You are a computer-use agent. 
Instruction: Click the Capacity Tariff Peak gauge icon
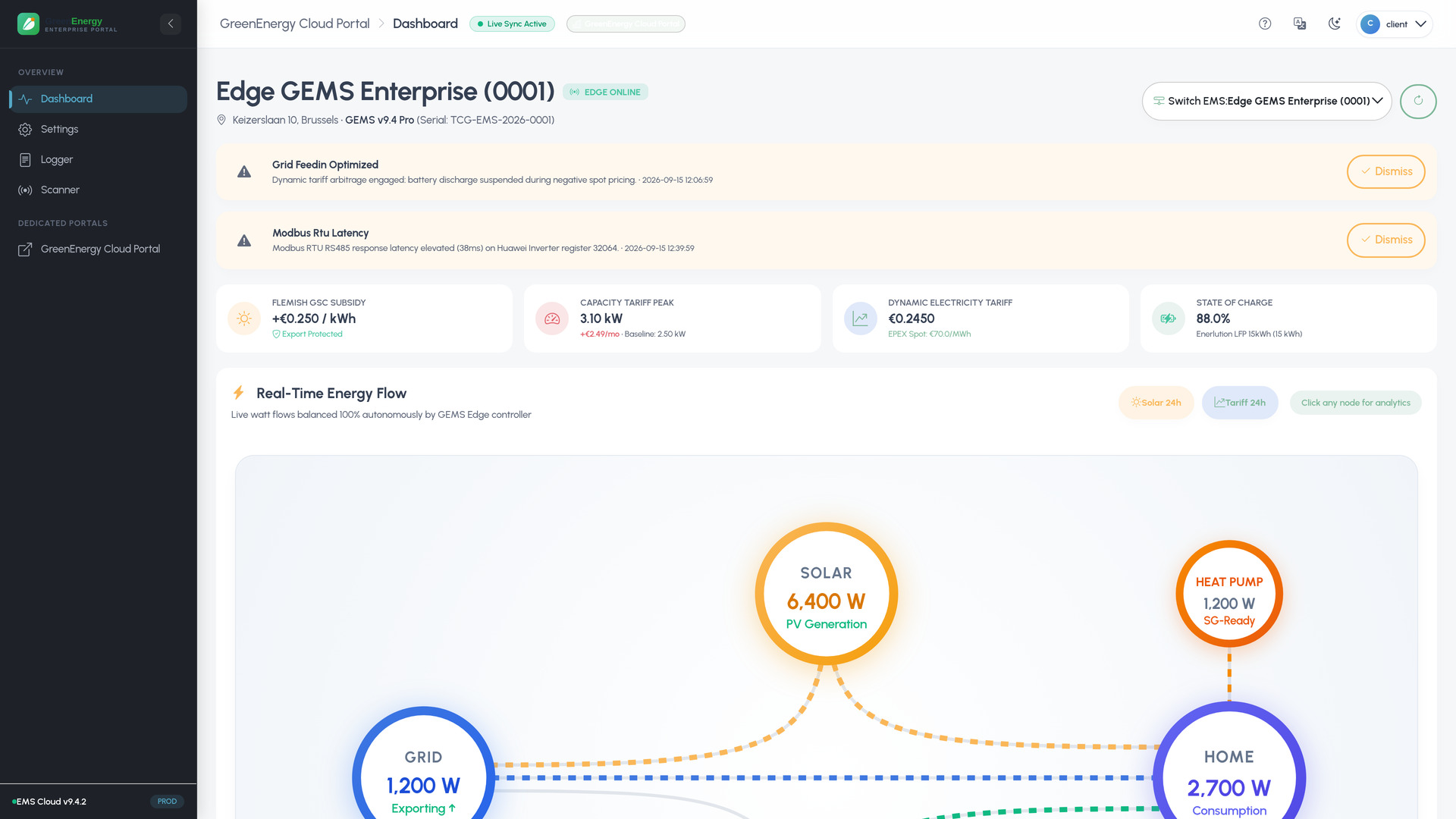(552, 318)
